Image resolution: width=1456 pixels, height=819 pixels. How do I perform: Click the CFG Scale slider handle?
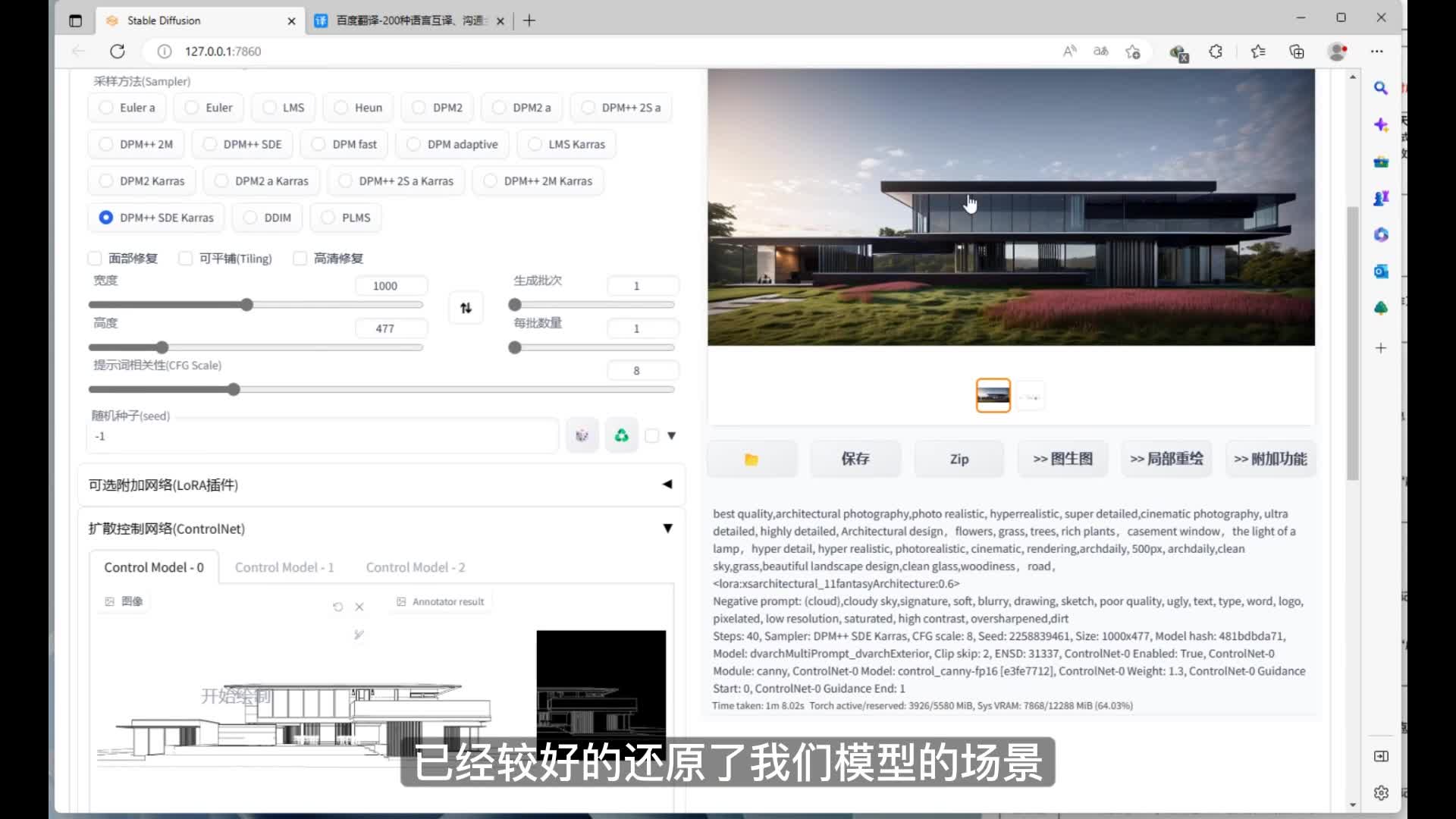(234, 389)
